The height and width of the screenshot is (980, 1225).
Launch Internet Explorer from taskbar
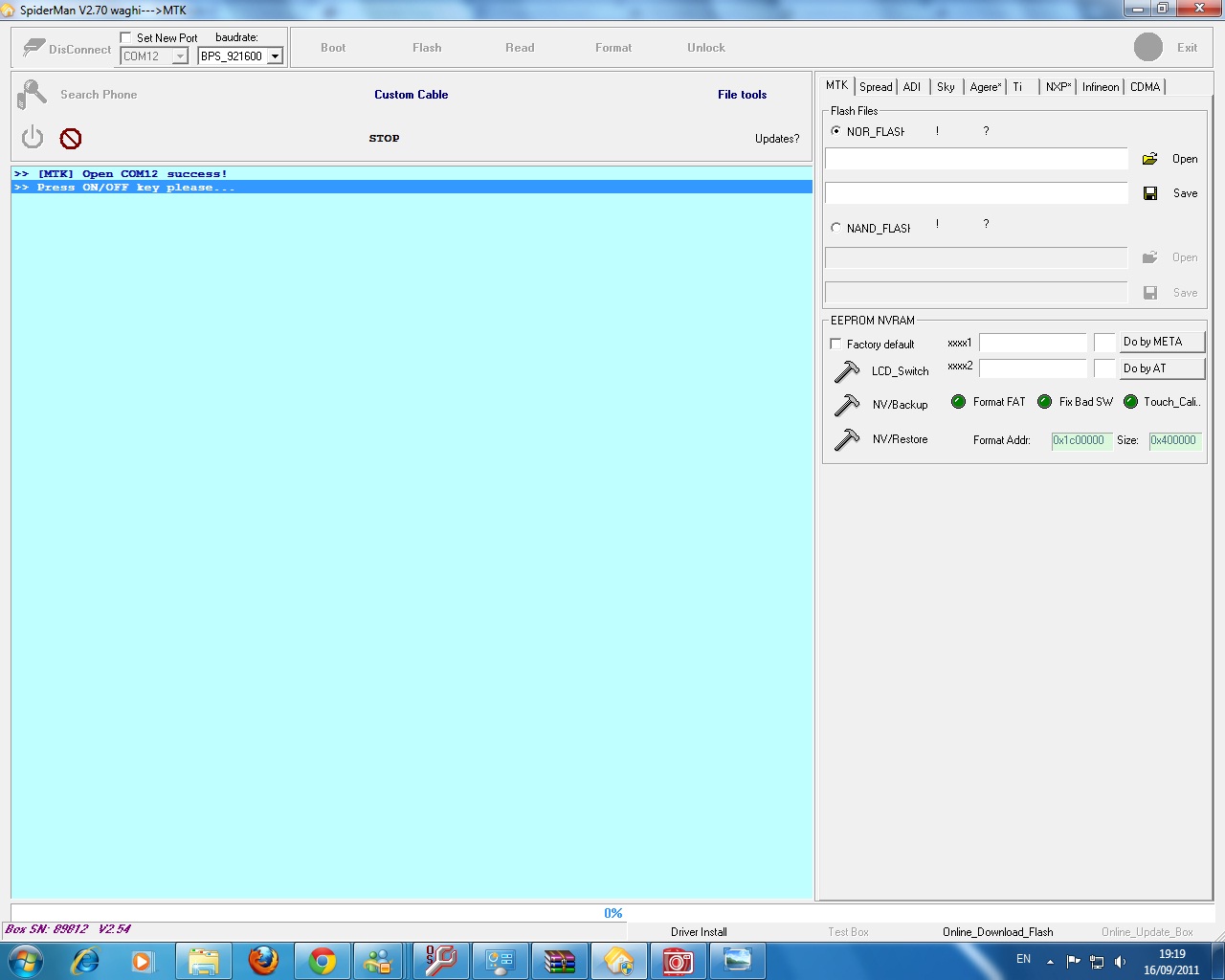[85, 960]
